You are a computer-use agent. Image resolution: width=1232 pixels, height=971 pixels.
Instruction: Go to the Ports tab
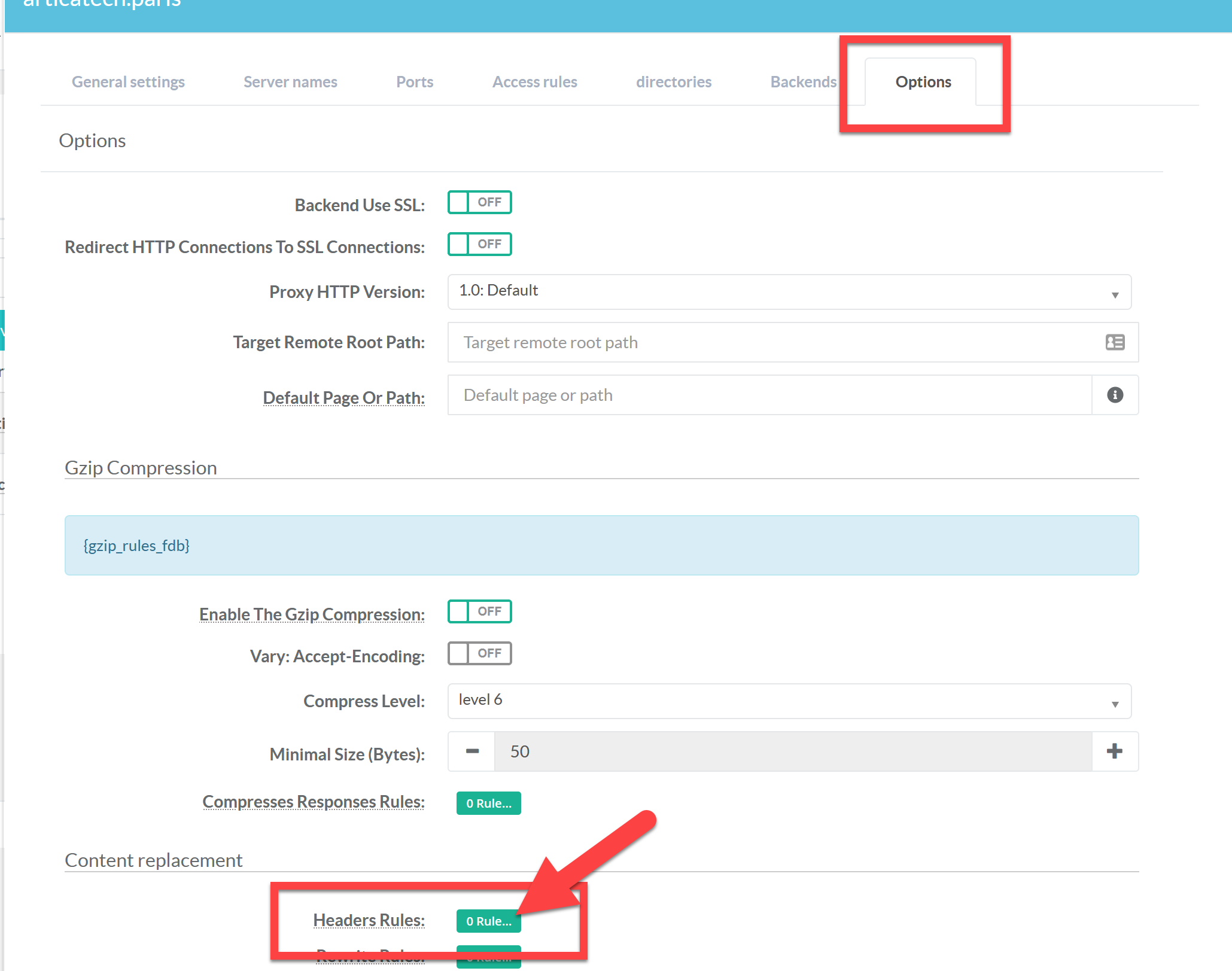click(415, 82)
